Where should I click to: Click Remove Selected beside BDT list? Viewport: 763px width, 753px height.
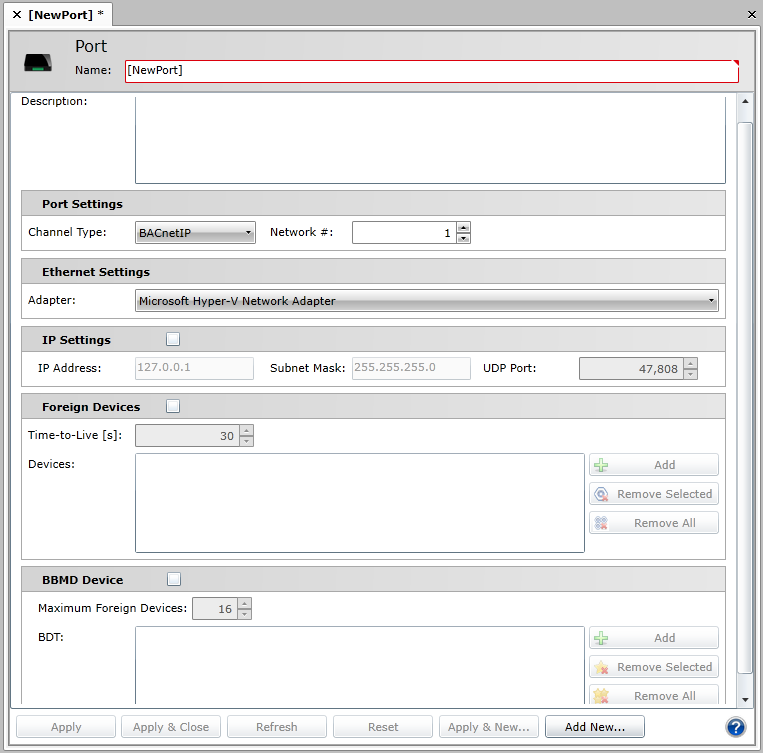click(x=654, y=667)
